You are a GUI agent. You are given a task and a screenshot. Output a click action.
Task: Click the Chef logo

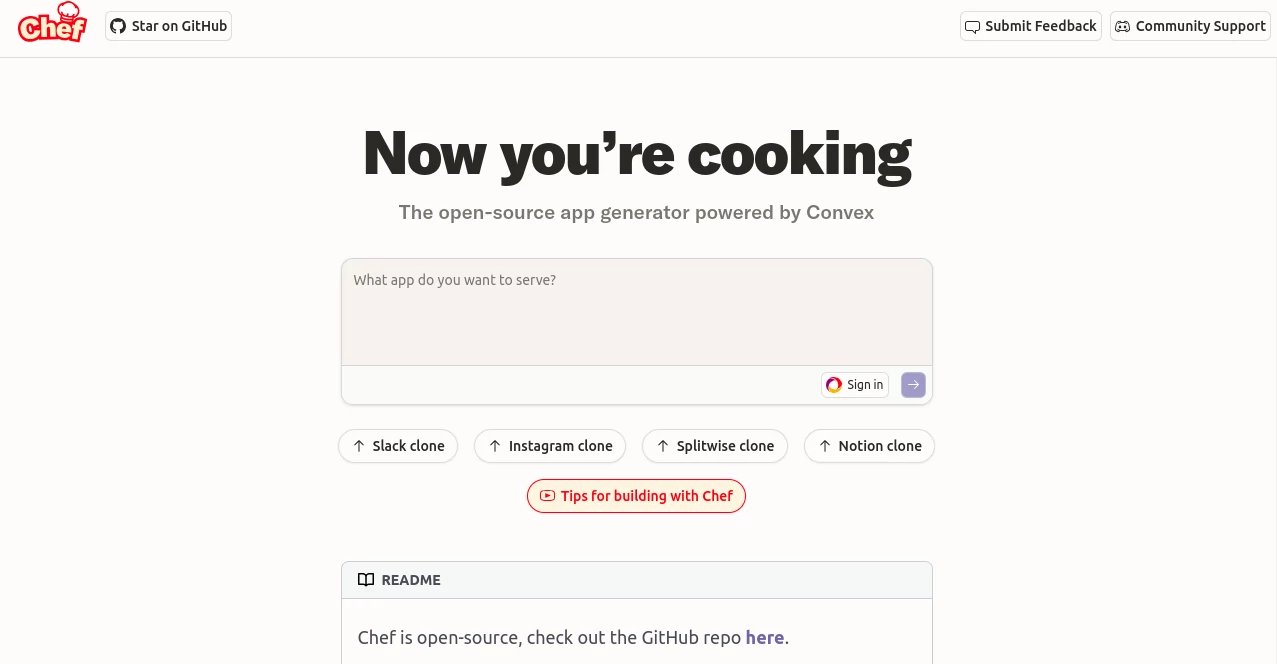coord(51,26)
